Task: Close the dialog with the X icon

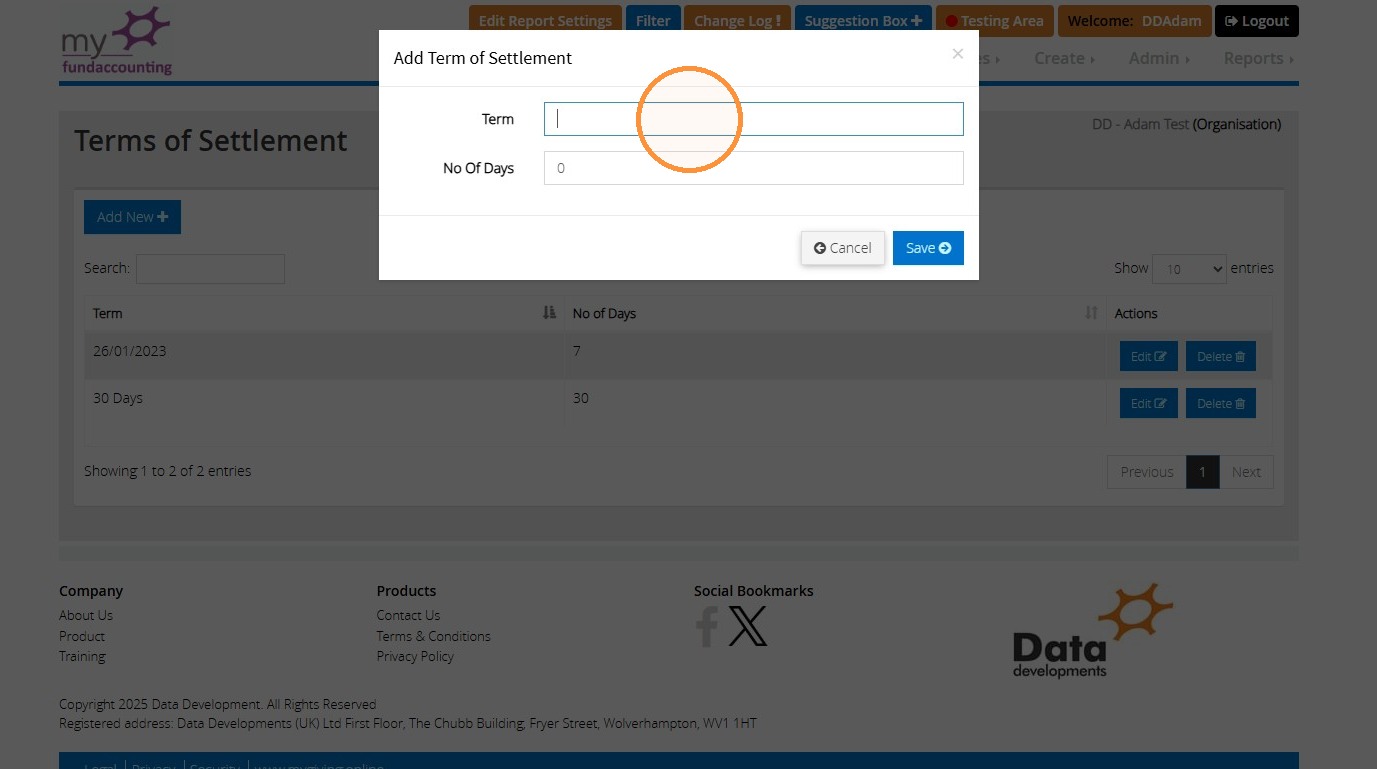Action: click(x=958, y=54)
